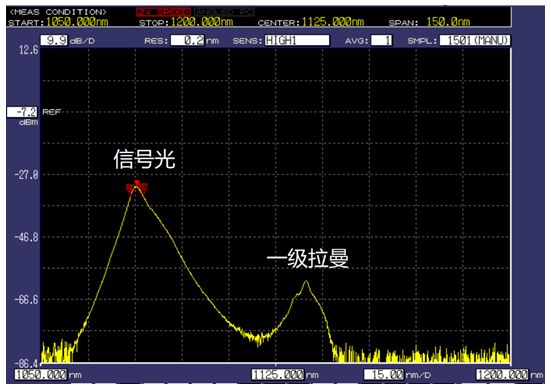Open the SMPL 1501(MANU) sampling field
This screenshot has width=551, height=389.
tap(475, 40)
